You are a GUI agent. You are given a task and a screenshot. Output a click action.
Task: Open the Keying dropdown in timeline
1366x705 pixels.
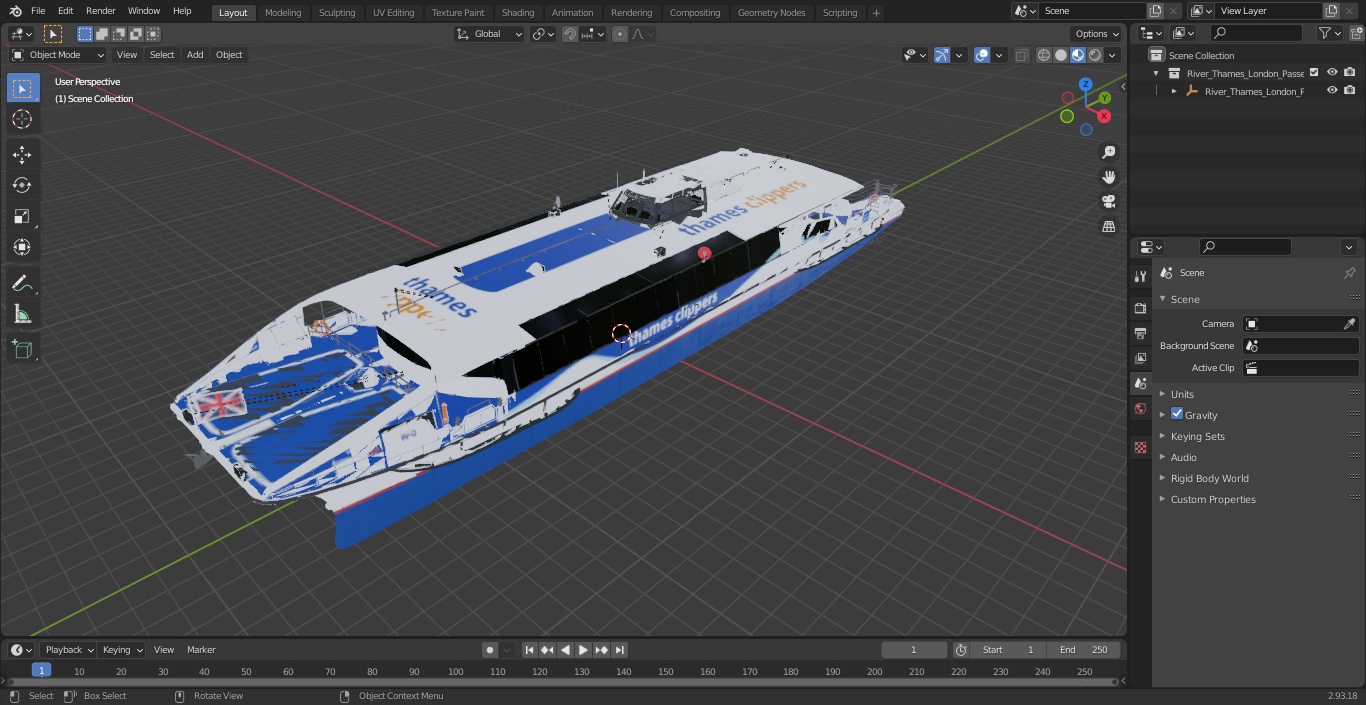point(122,650)
